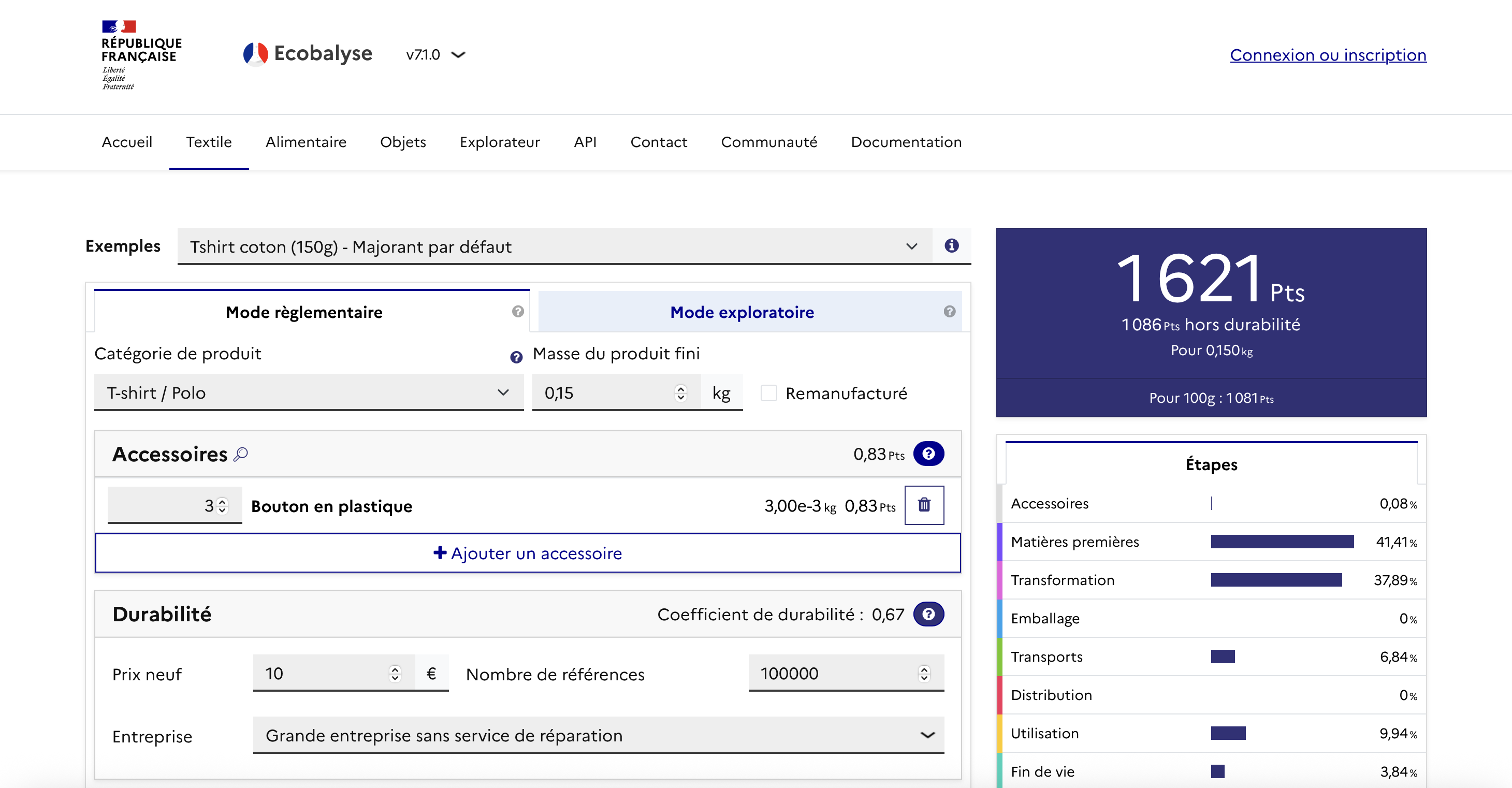Open the Entreprise type dropdown
This screenshot has height=788, width=1512.
coord(598,735)
